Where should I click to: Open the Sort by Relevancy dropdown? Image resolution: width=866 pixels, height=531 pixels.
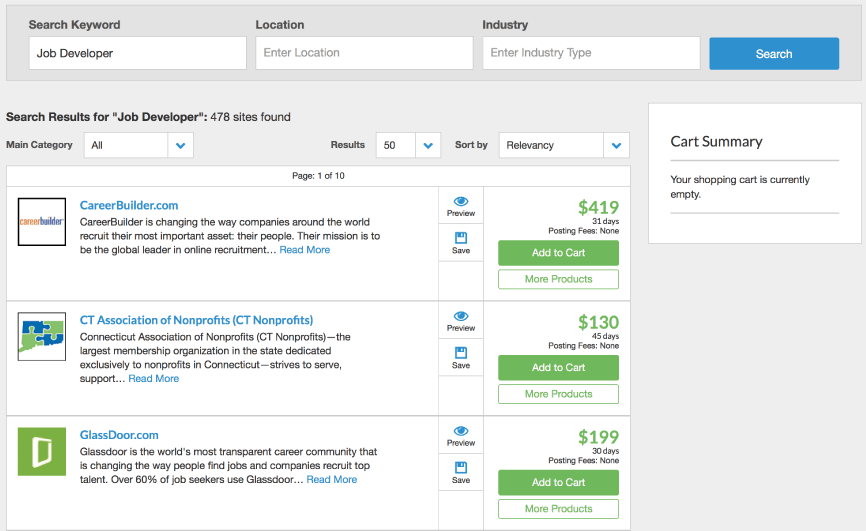coord(564,145)
